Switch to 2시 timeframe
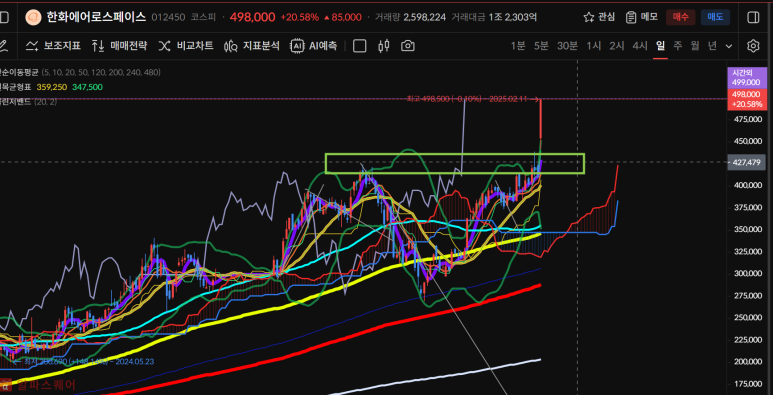This screenshot has height=395, width=773. [617, 46]
